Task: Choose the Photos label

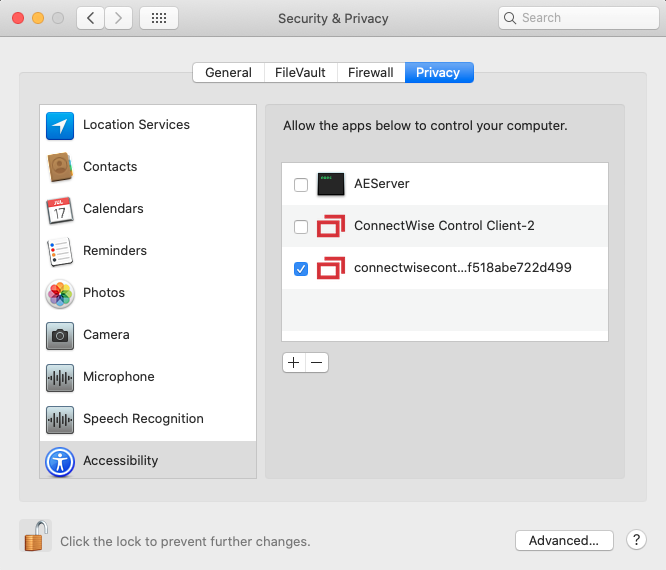Action: click(x=104, y=293)
